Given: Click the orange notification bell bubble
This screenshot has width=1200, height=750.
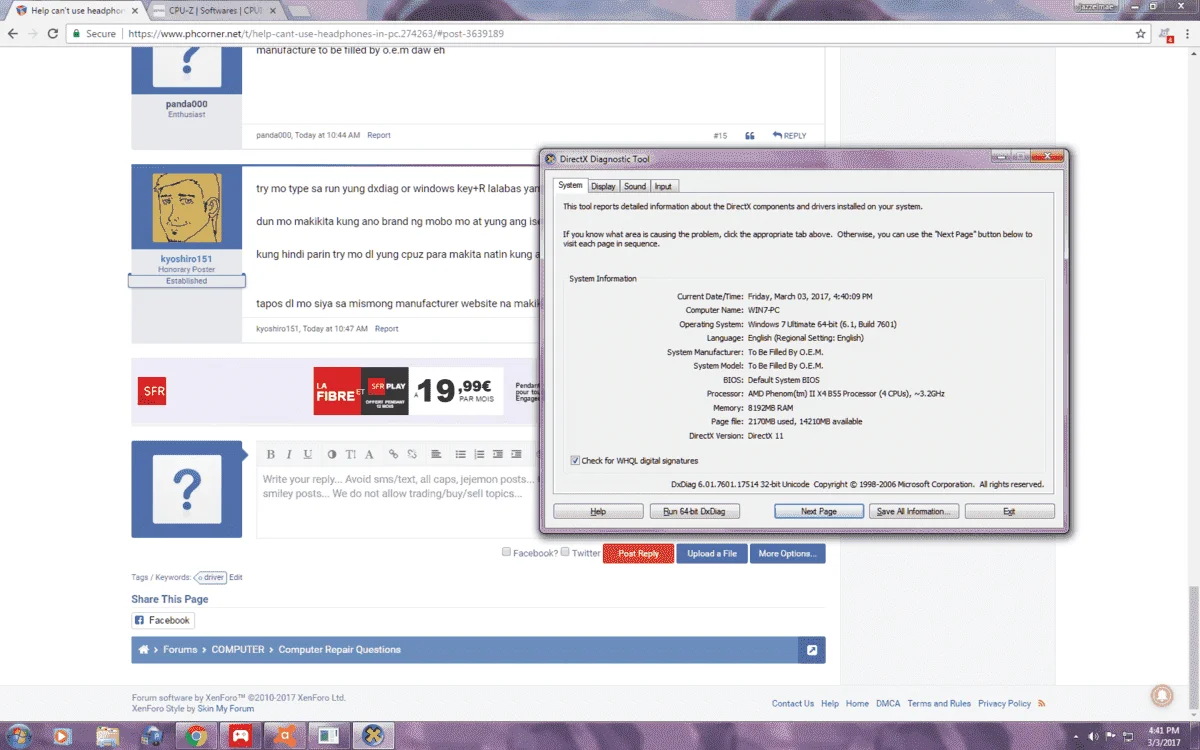Looking at the screenshot, I should (x=1162, y=694).
